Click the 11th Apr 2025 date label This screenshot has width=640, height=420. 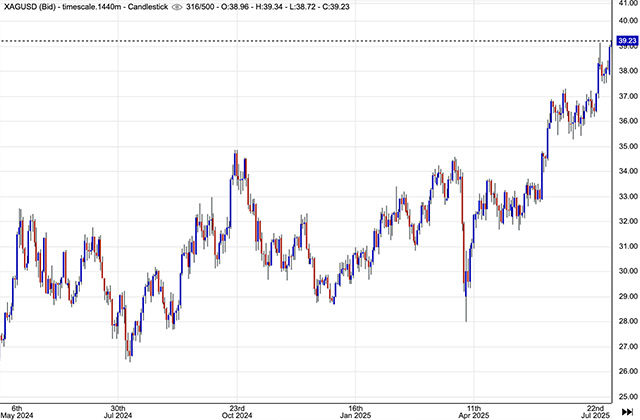tap(471, 409)
